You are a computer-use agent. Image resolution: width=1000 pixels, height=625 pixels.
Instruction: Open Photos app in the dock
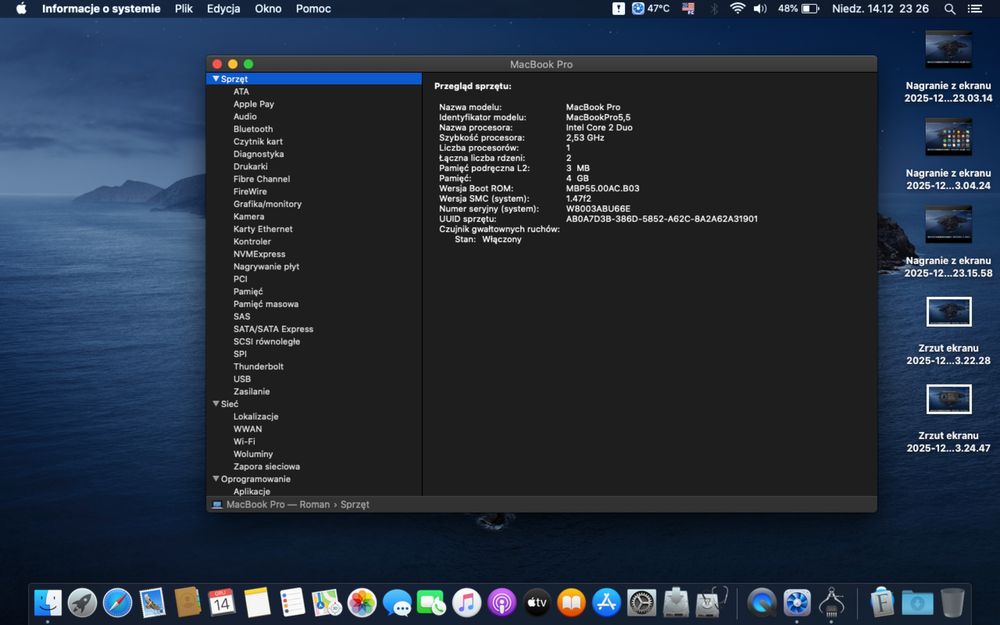click(362, 602)
